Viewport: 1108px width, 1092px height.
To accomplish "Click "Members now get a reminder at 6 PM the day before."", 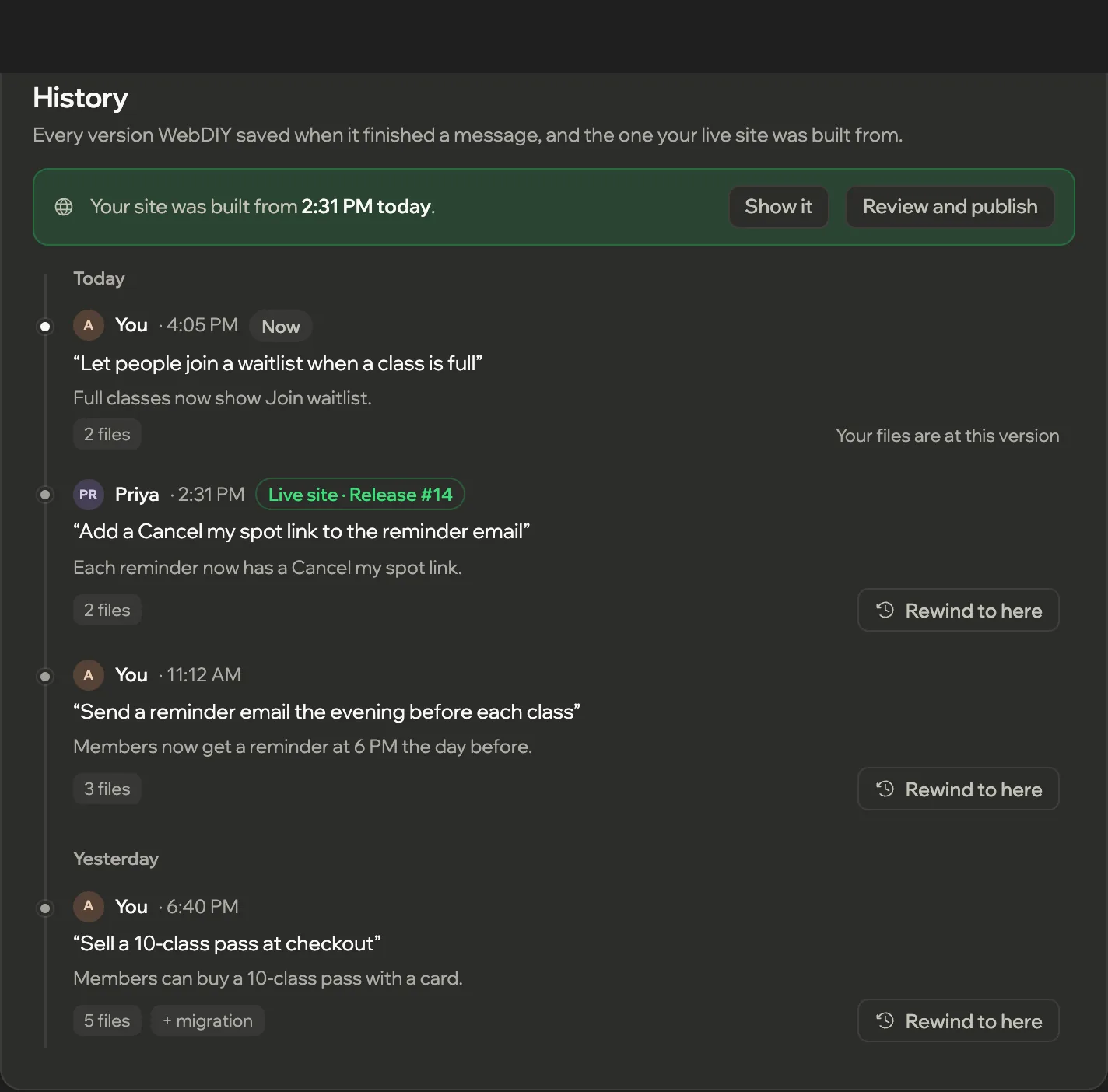I will coord(303,747).
